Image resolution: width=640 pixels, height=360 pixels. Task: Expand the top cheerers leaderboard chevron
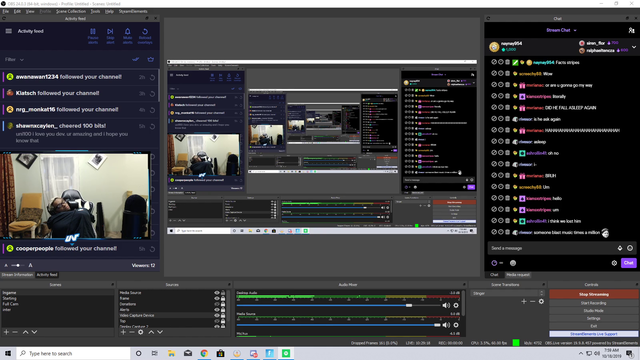coord(634,47)
